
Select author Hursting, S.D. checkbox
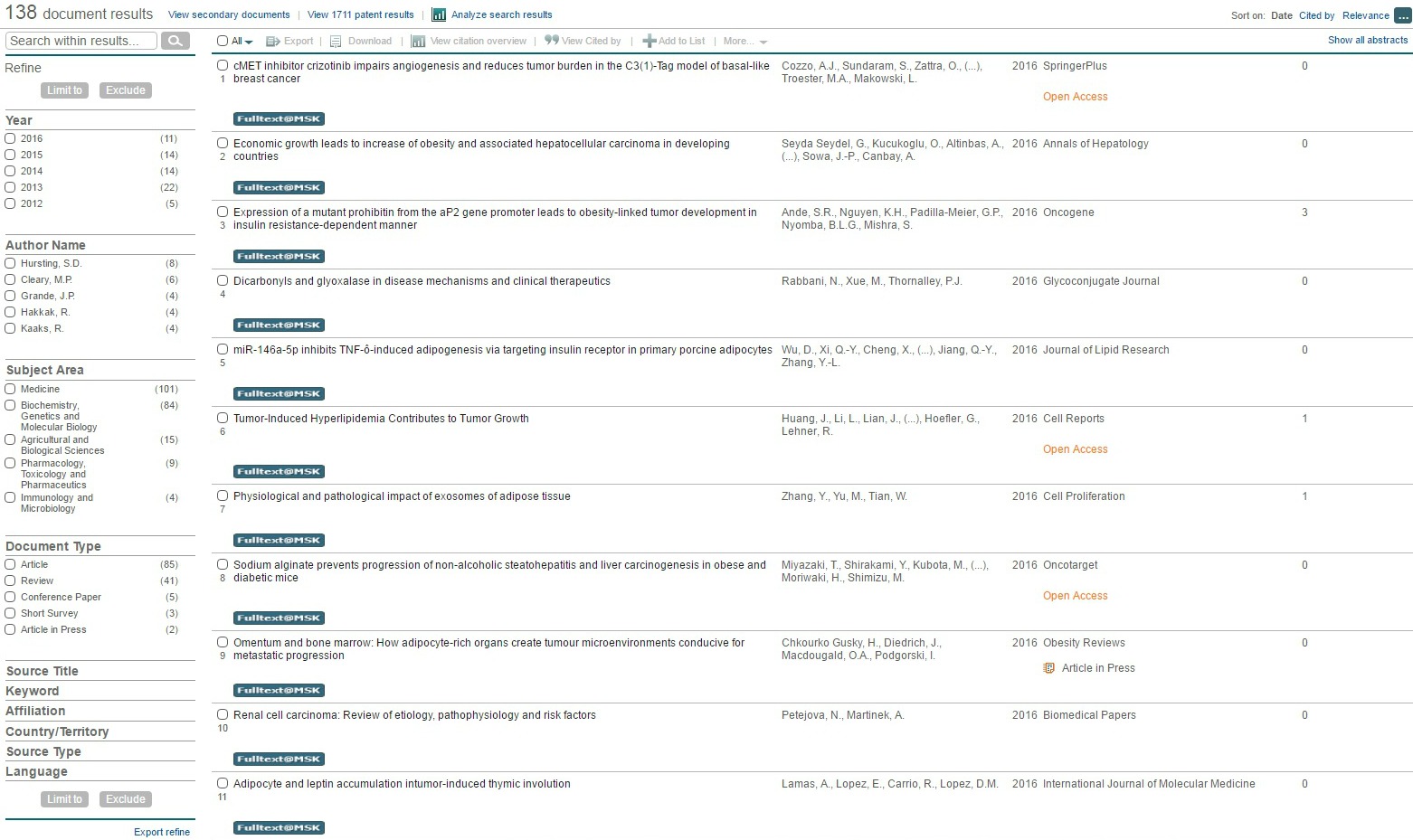click(10, 263)
